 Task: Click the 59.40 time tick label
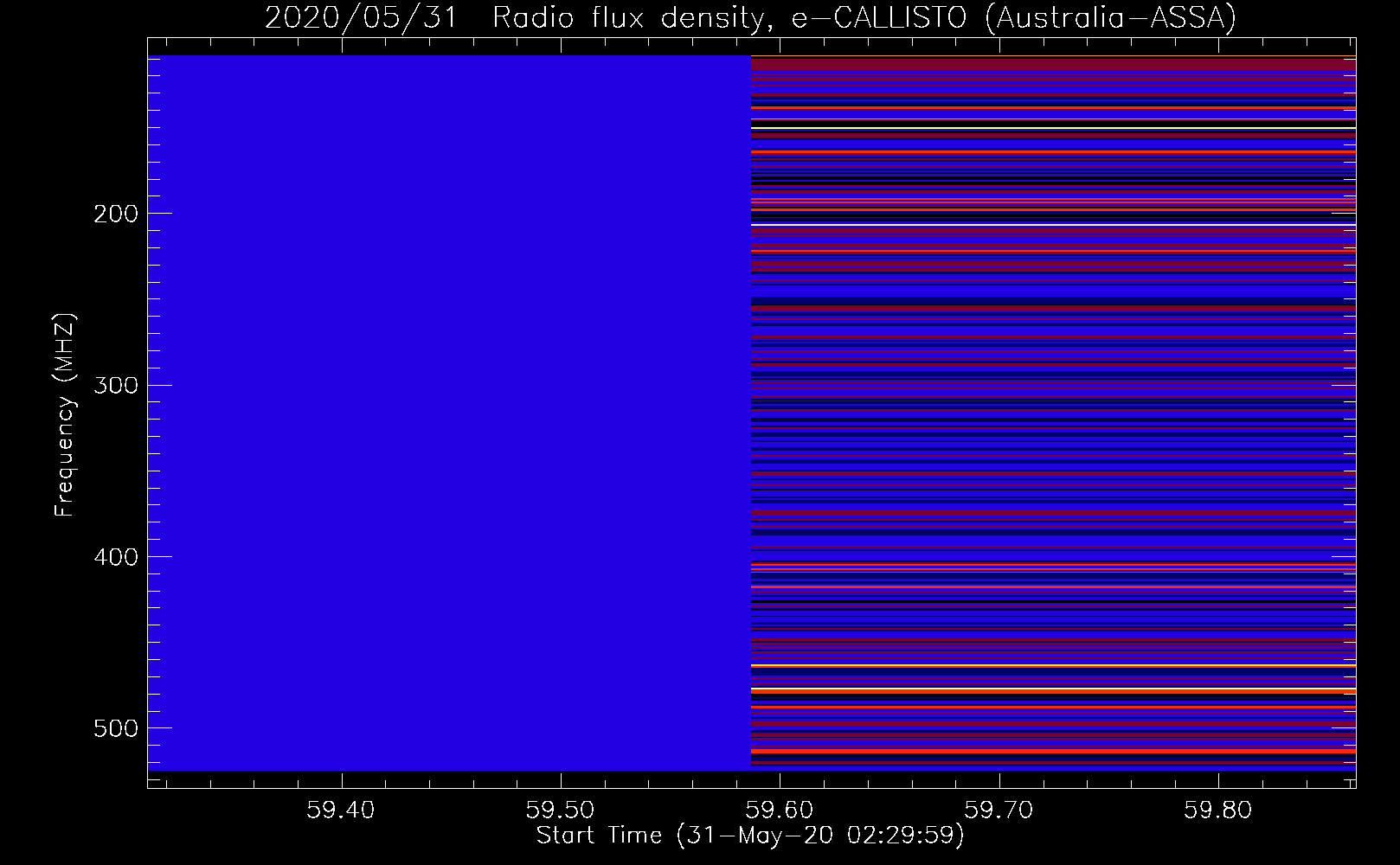[x=342, y=811]
